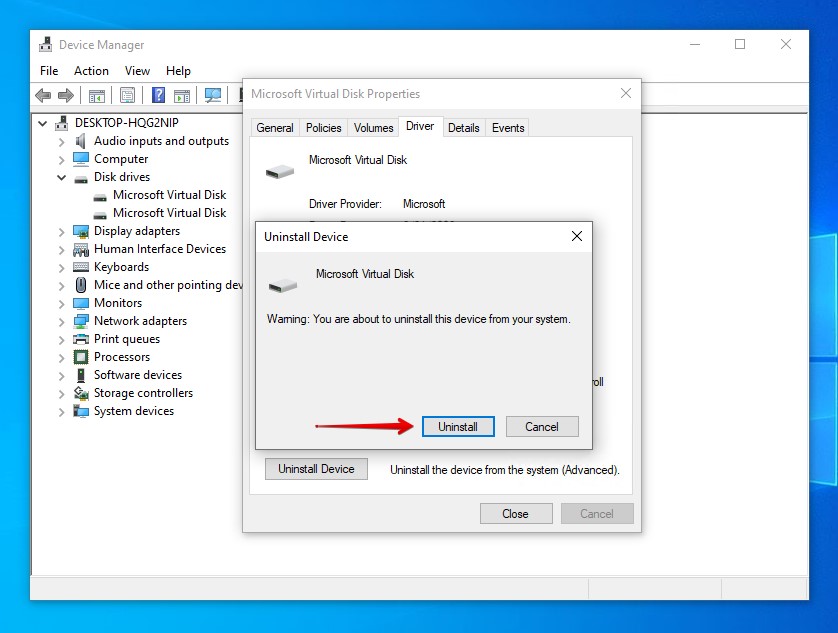838x633 pixels.
Task: Click the Software devices category icon
Action: (x=81, y=375)
